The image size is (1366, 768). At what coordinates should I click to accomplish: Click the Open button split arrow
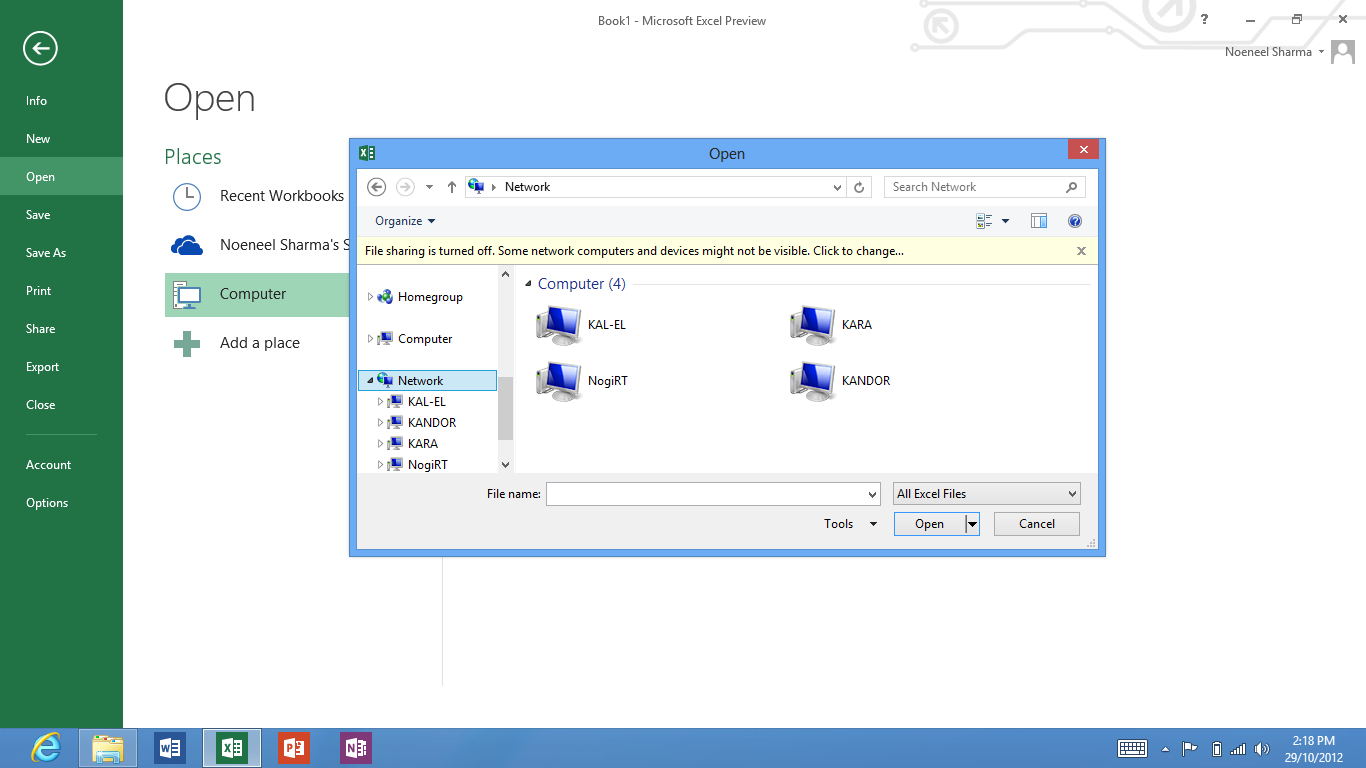tap(972, 524)
